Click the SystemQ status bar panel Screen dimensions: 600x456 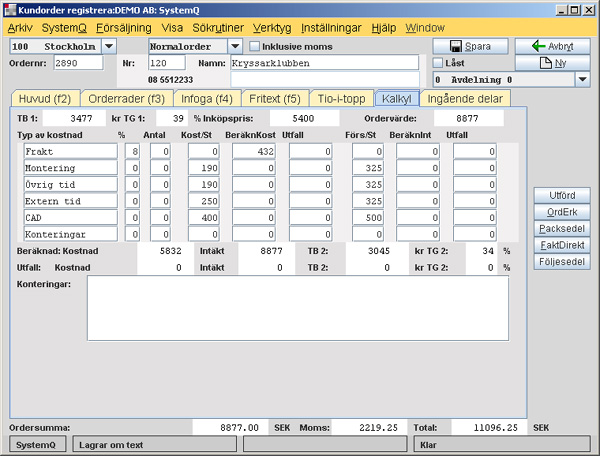(37, 445)
